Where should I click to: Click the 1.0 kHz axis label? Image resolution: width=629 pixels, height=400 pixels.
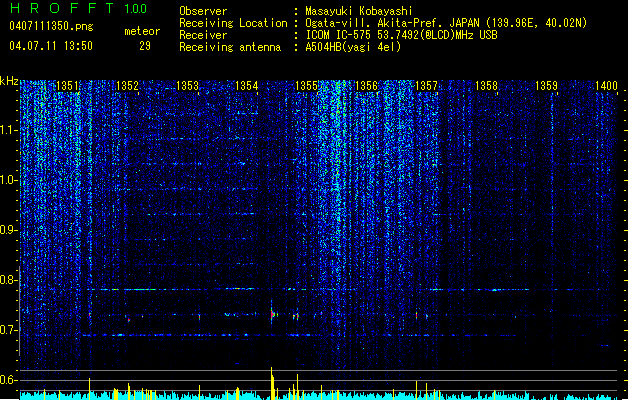(8, 180)
